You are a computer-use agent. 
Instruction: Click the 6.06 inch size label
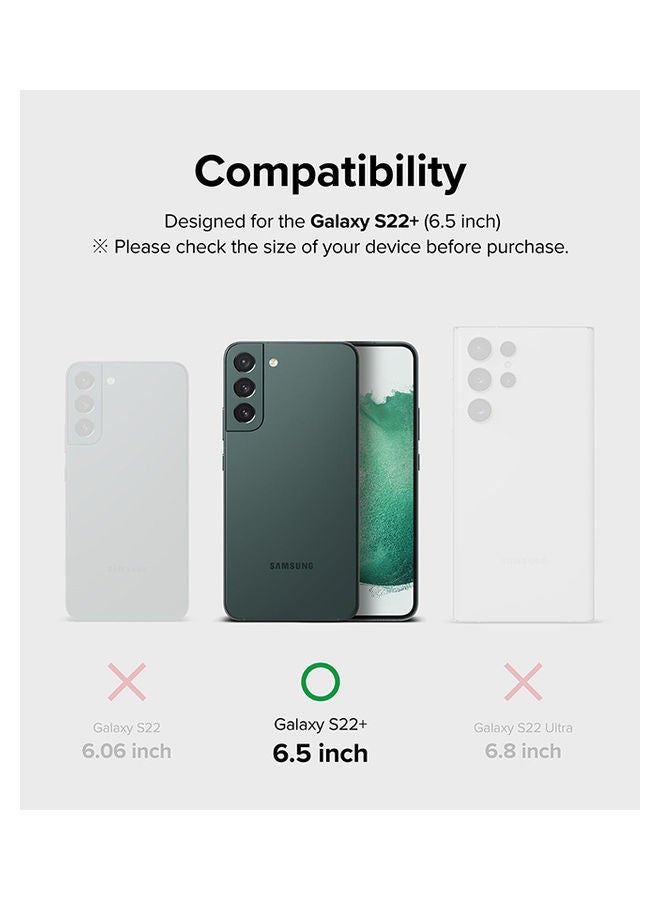pos(126,751)
